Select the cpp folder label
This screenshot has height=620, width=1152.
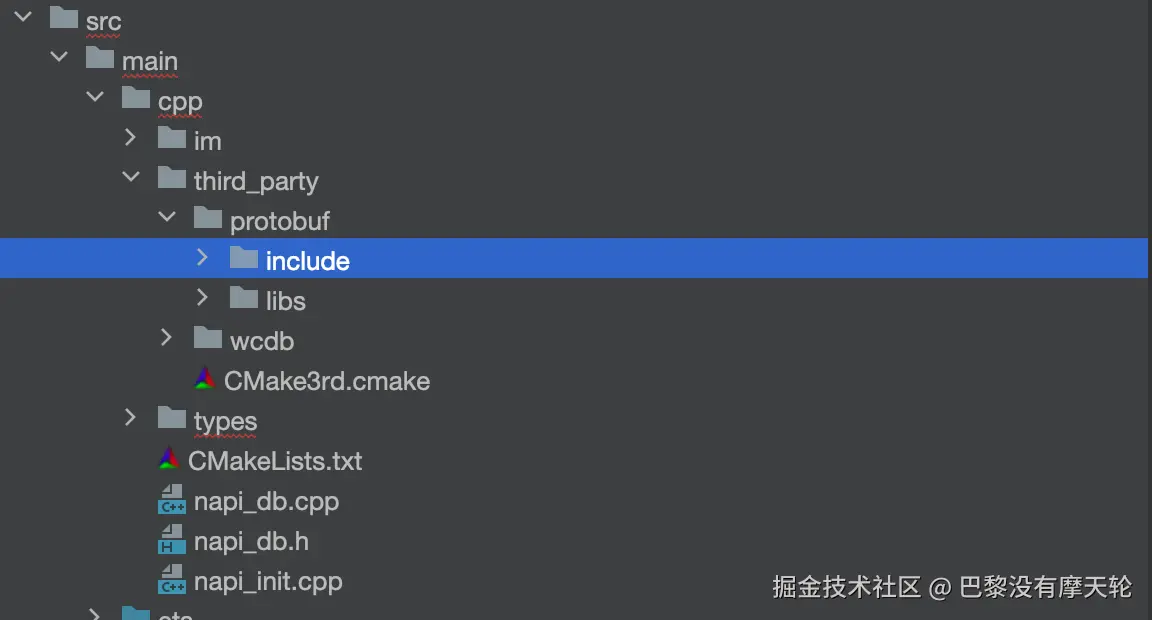coord(180,102)
